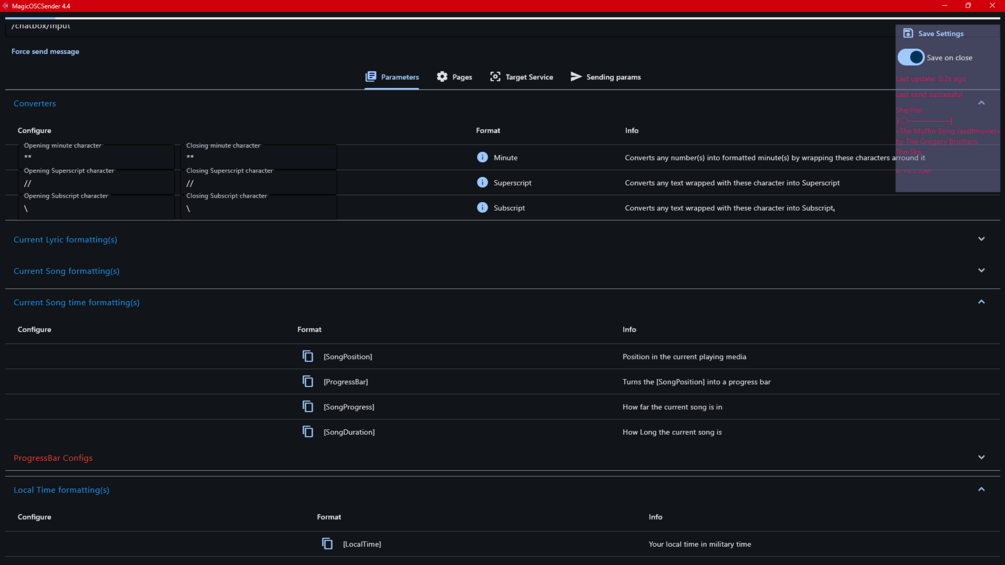
Task: Edit the Opening Subscript character field
Action: click(96, 207)
